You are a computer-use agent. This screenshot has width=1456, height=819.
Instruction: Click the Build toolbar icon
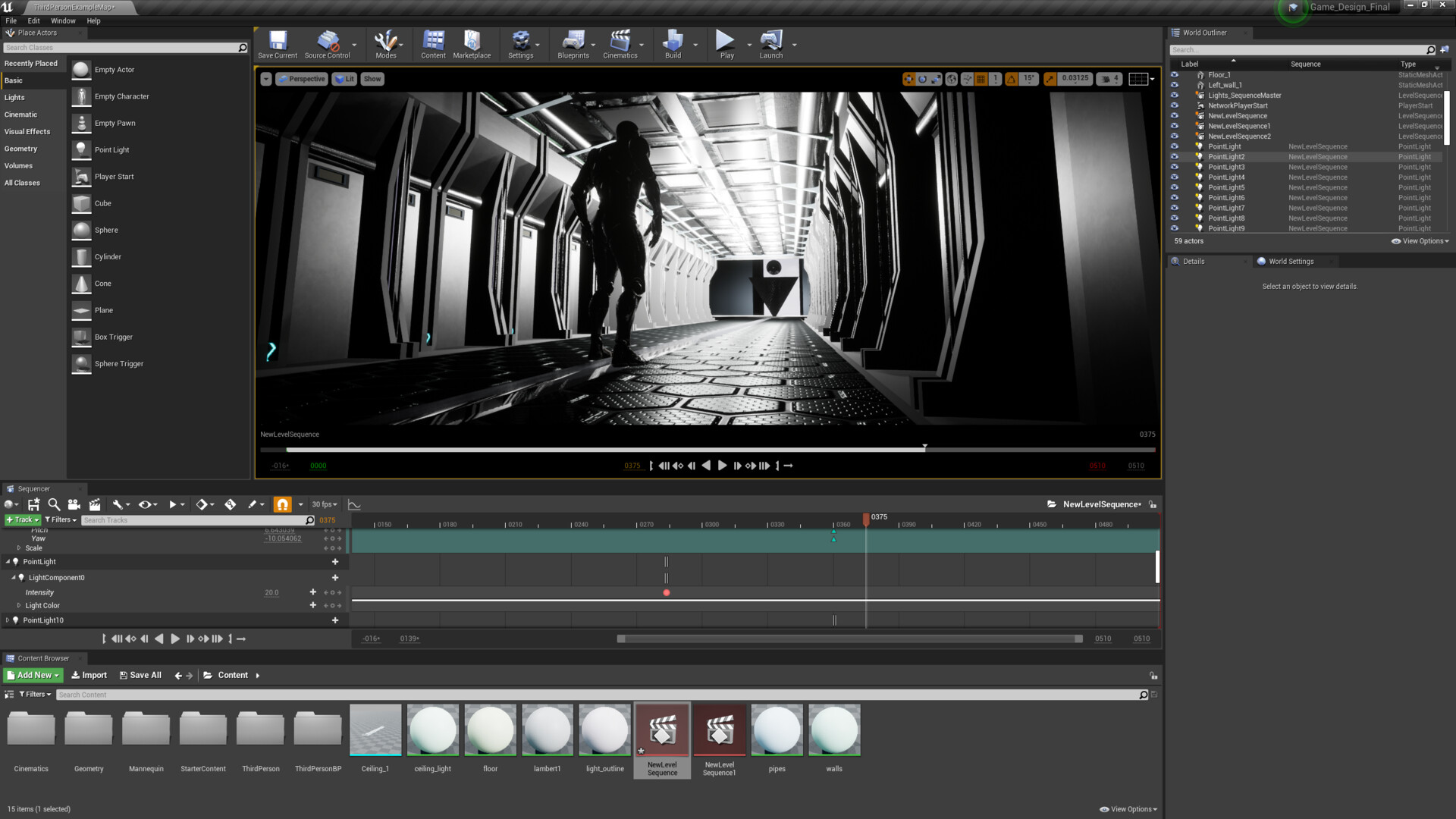pyautogui.click(x=673, y=42)
